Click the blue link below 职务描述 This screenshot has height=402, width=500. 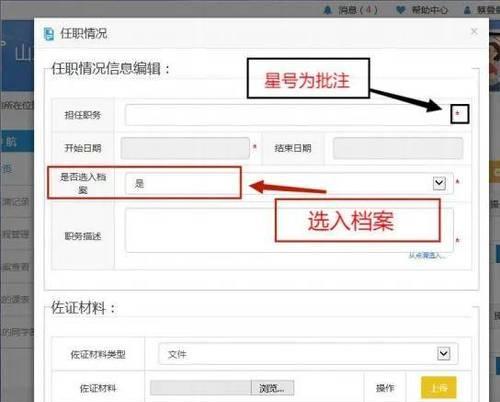(427, 256)
